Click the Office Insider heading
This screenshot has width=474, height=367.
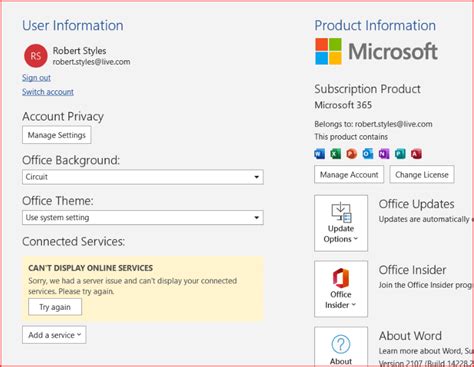(412, 270)
